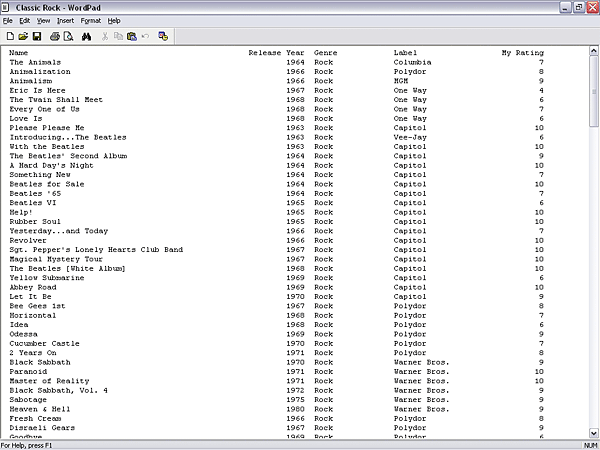This screenshot has width=600, height=450.
Task: Click the 'MGM' label text
Action: pos(401,81)
